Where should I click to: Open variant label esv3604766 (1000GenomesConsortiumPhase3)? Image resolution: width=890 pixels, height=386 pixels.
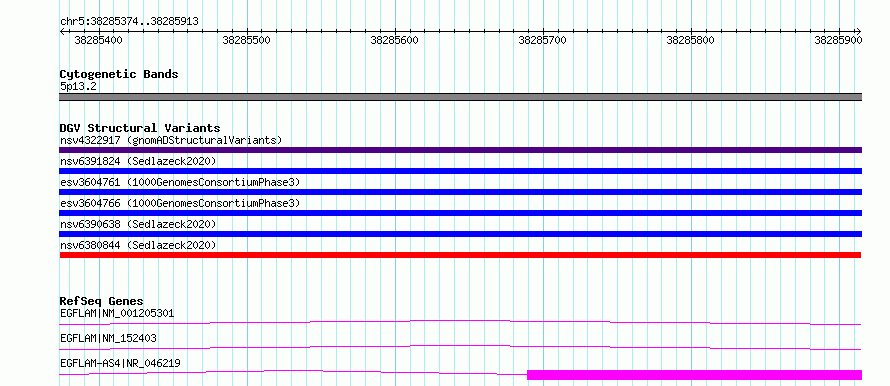[x=180, y=203]
